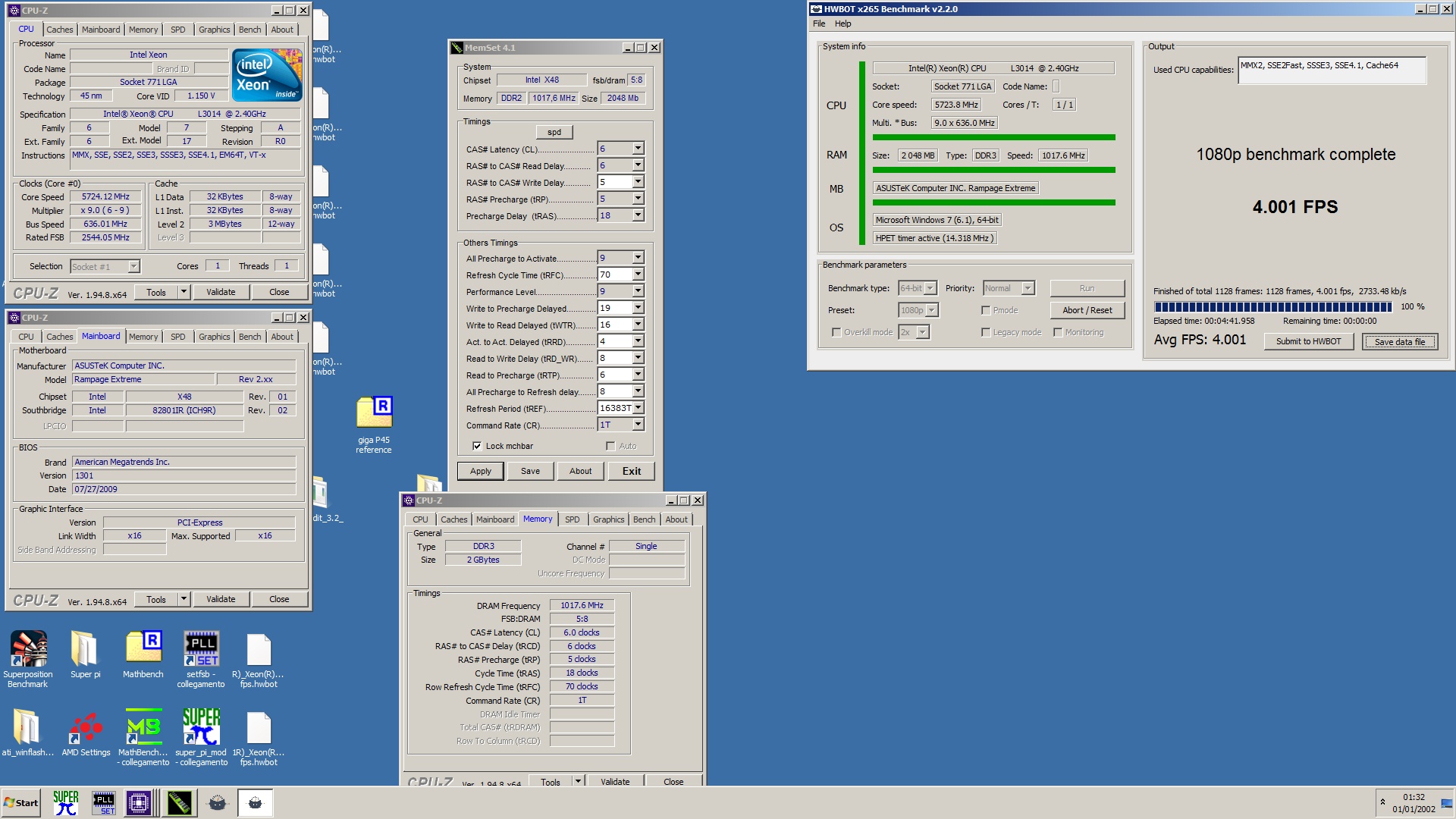Switch to SPD tab in top CPU-Z
Screen dimensions: 1456x819
pyautogui.click(x=178, y=30)
